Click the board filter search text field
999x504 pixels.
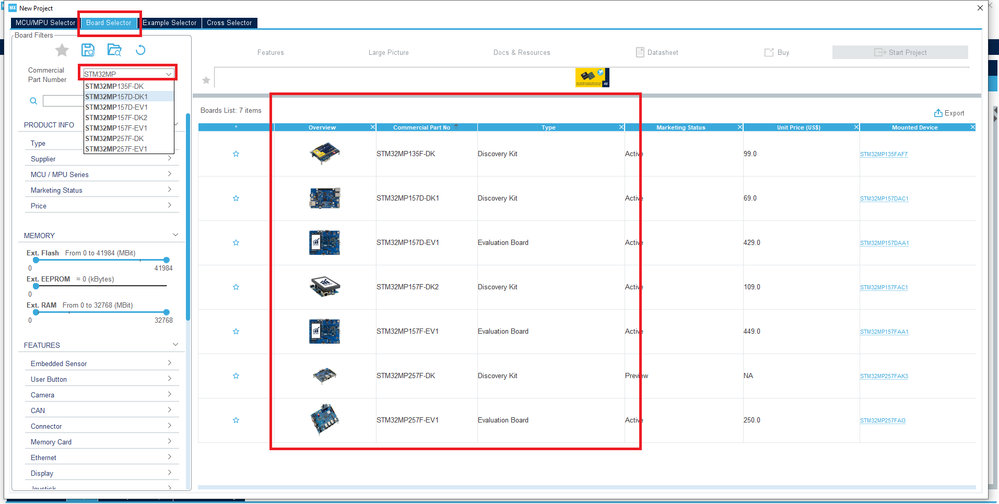63,101
